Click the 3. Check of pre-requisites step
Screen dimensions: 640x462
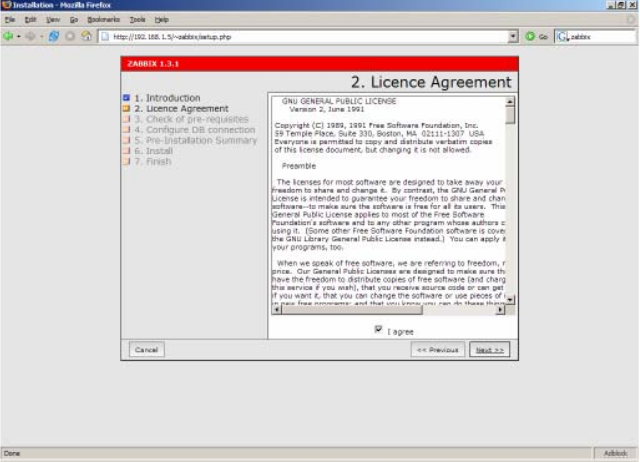tap(191, 119)
